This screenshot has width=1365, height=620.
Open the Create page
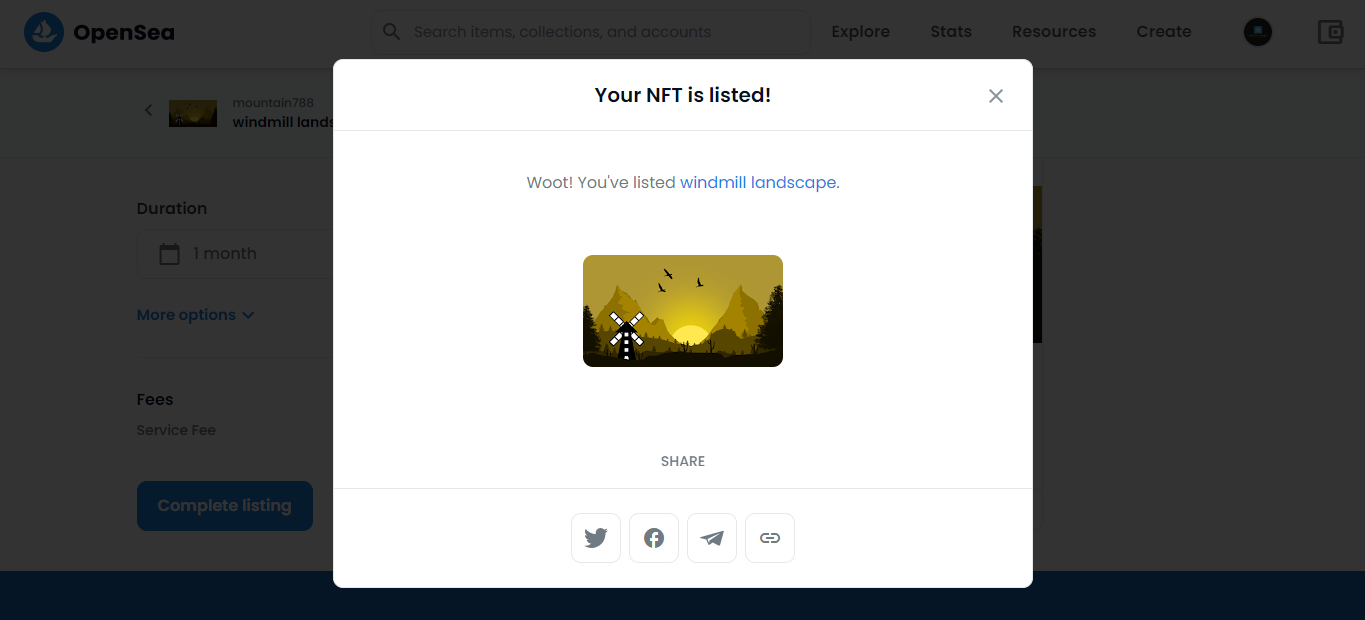coord(1164,32)
